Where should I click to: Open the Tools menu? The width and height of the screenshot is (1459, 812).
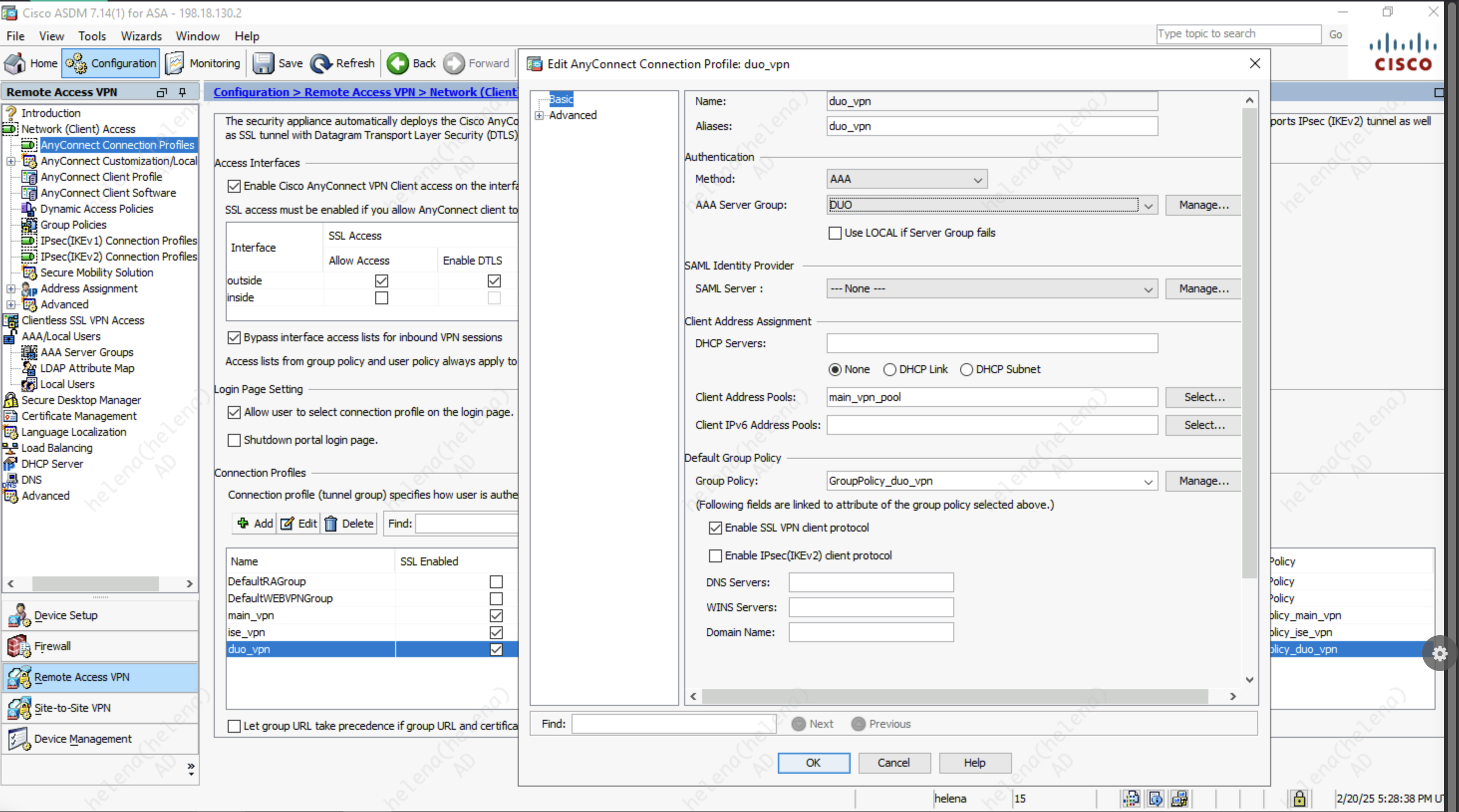(x=92, y=36)
